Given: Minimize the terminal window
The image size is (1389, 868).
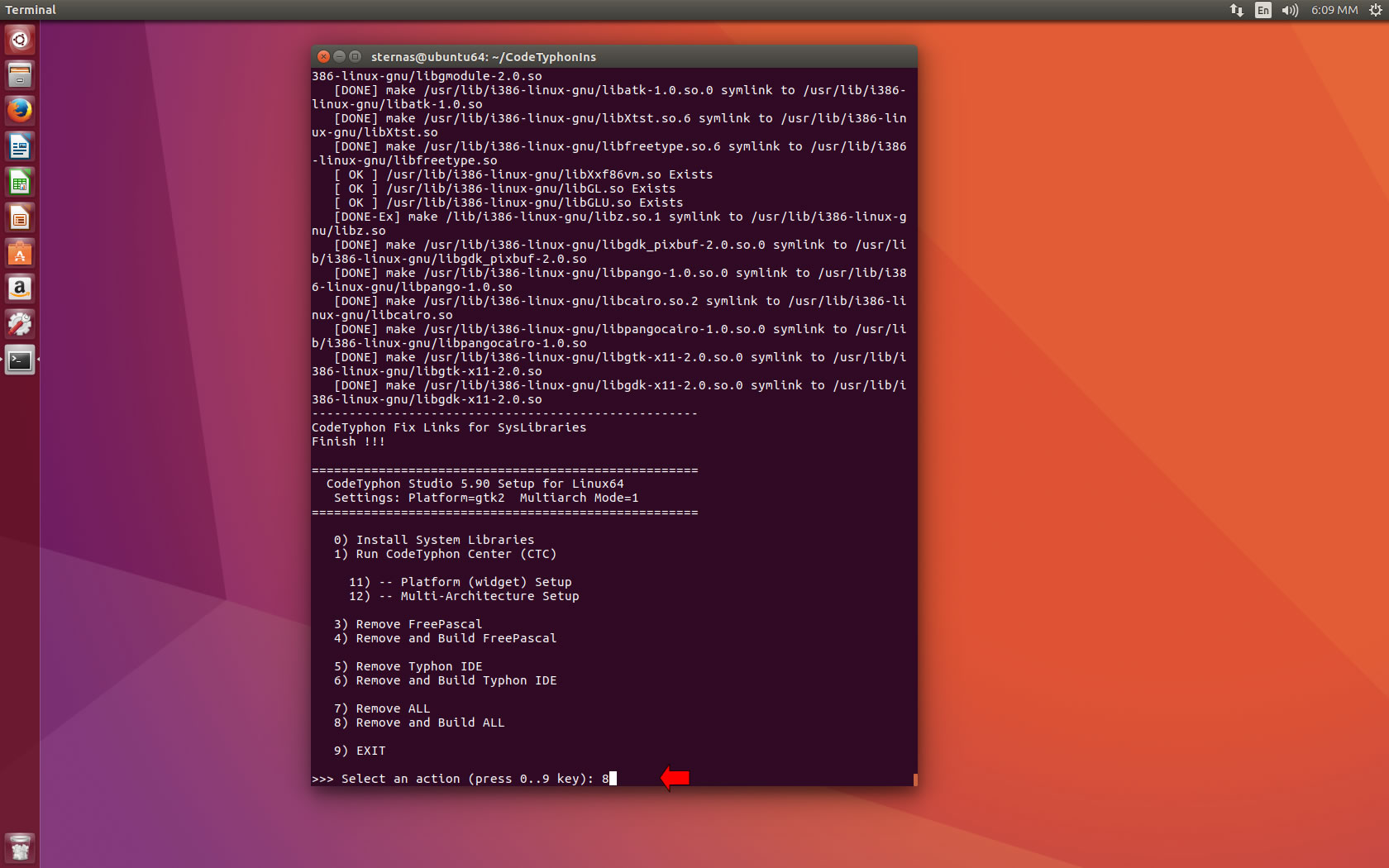Looking at the screenshot, I should pyautogui.click(x=340, y=56).
